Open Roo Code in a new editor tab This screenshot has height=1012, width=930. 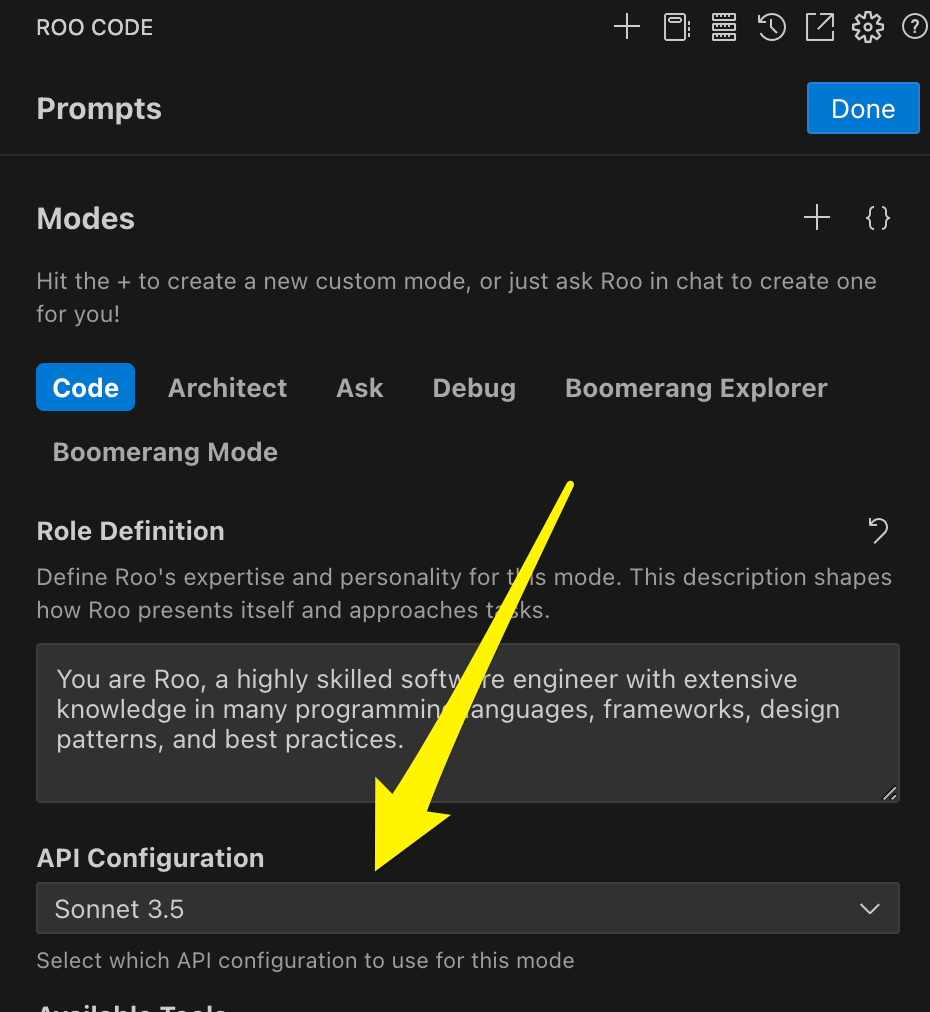coord(819,27)
